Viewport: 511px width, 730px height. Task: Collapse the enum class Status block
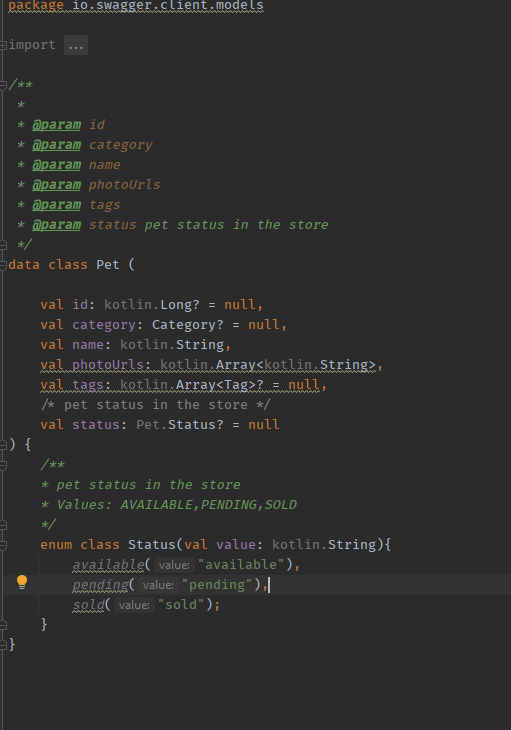point(3,545)
